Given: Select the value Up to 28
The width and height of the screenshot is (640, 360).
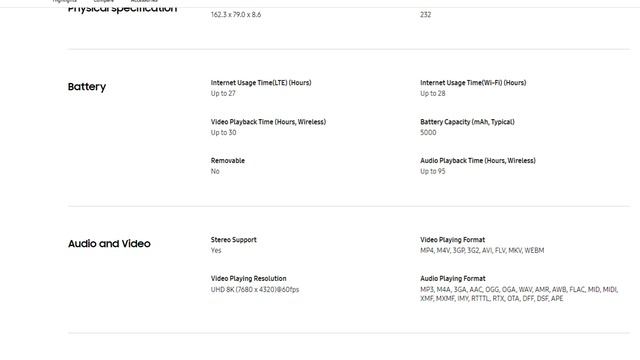Looking at the screenshot, I should coord(433,93).
